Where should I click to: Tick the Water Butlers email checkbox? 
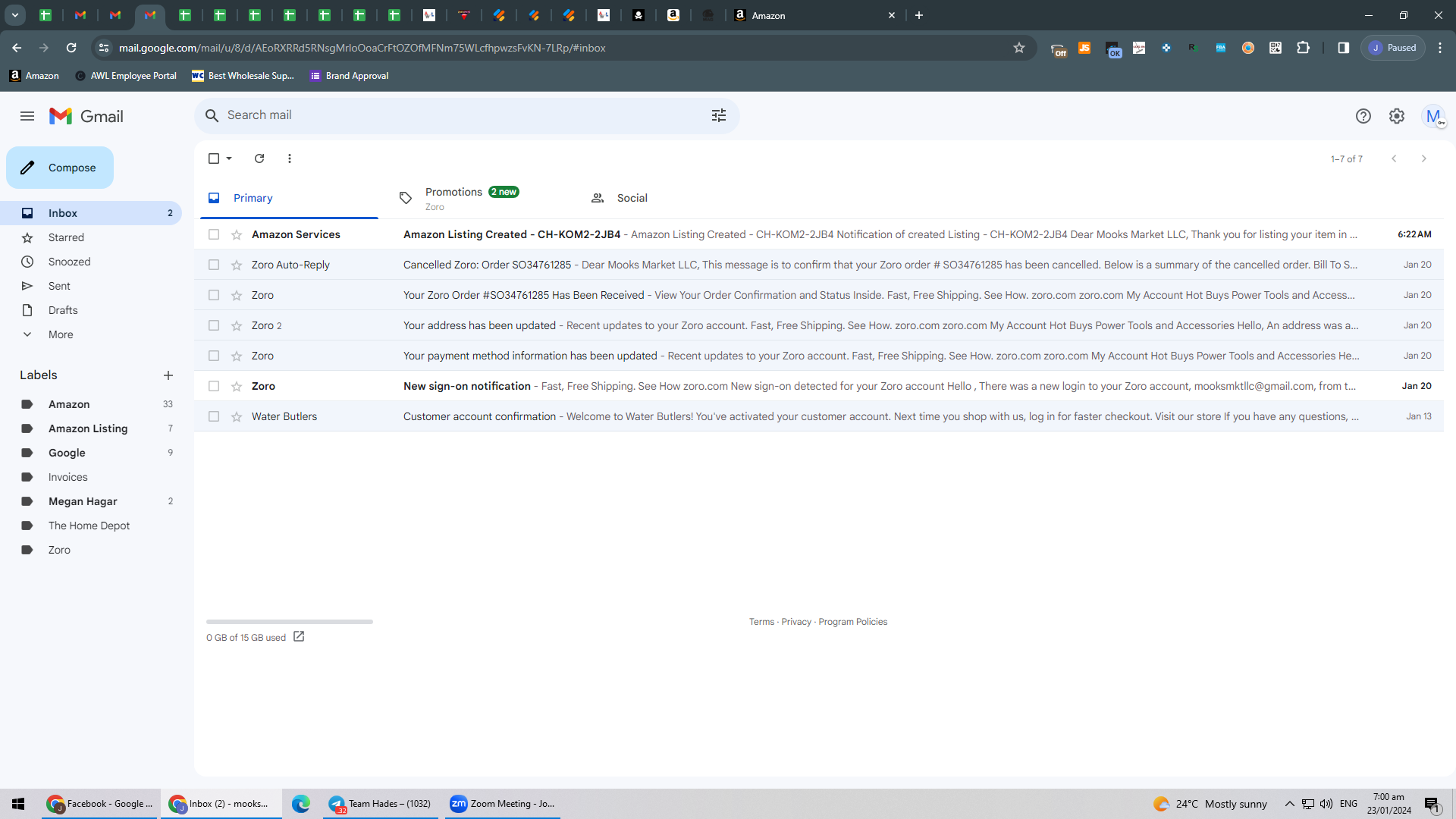click(214, 416)
